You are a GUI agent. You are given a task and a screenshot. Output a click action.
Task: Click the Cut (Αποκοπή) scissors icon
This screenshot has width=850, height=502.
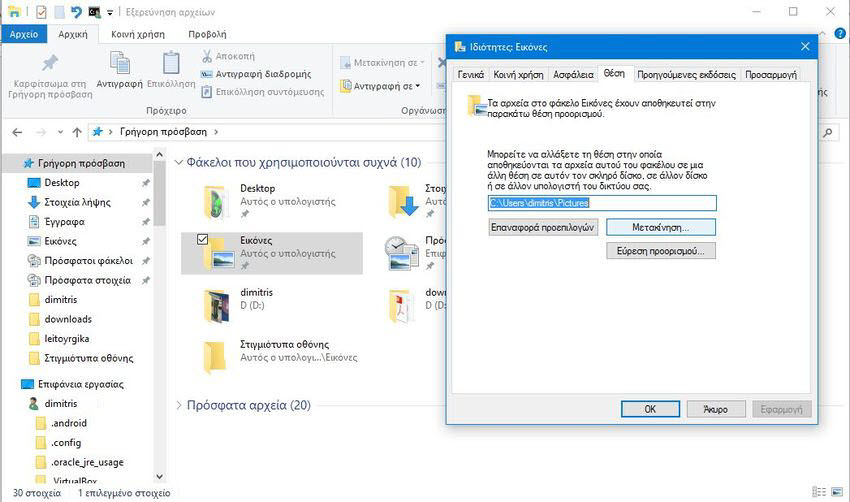pyautogui.click(x=207, y=56)
